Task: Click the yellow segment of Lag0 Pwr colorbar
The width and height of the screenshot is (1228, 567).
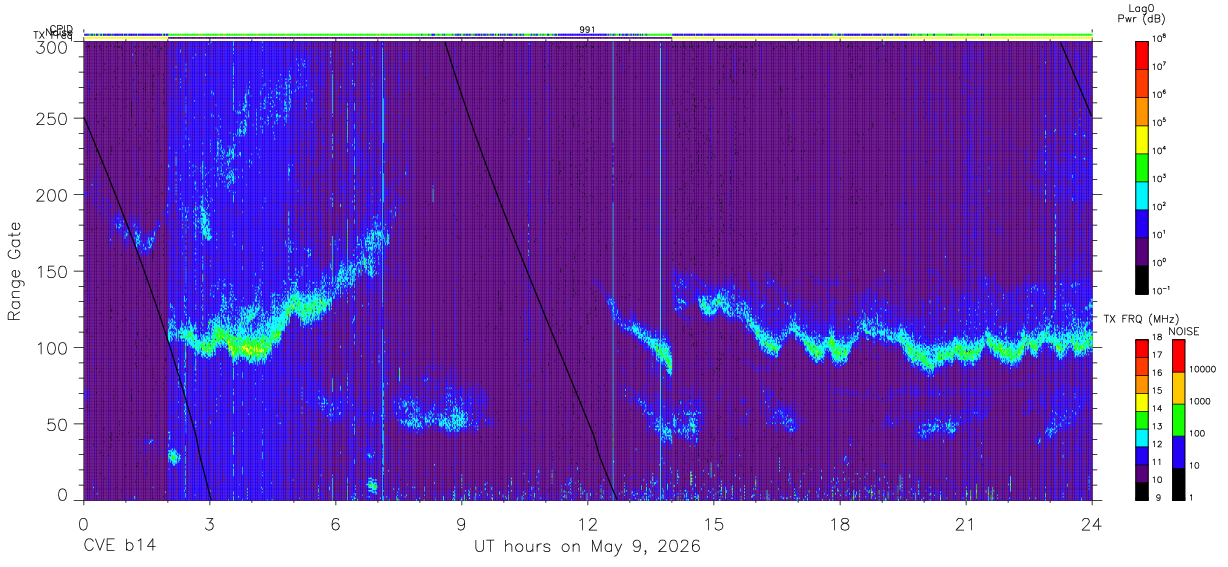Action: [1142, 138]
